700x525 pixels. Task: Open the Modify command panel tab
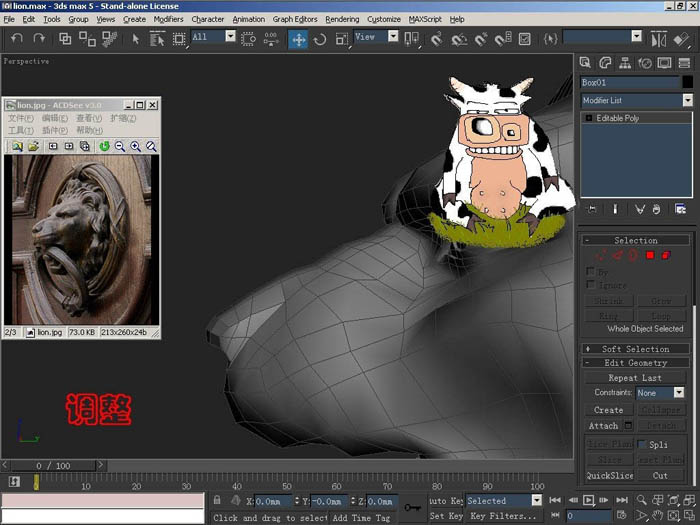(605, 63)
